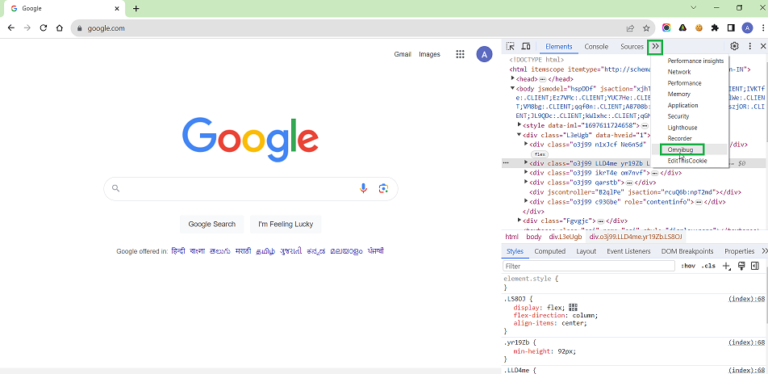Click the Styles filter field

[589, 266]
